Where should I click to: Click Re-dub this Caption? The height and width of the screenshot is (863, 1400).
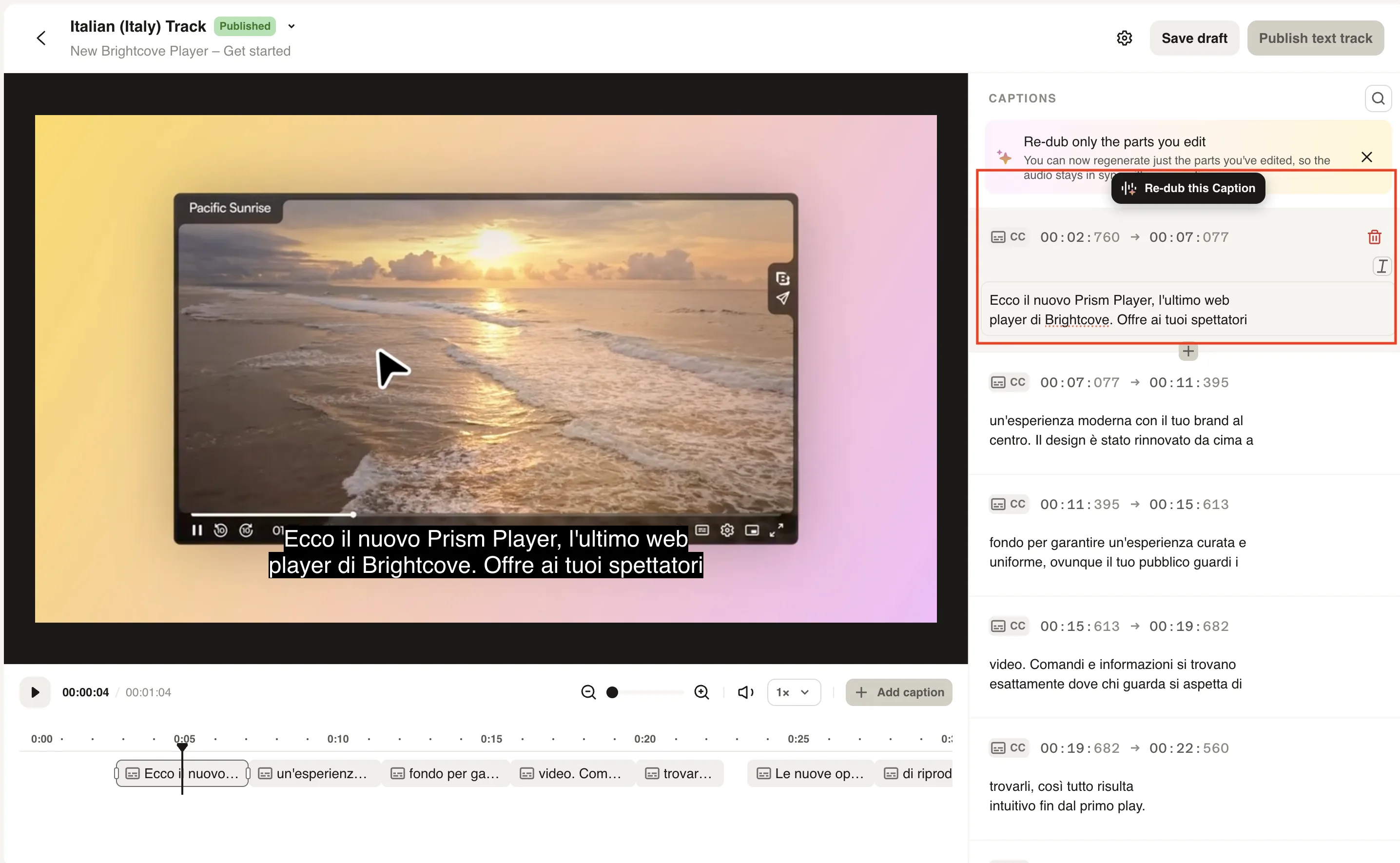(1188, 188)
